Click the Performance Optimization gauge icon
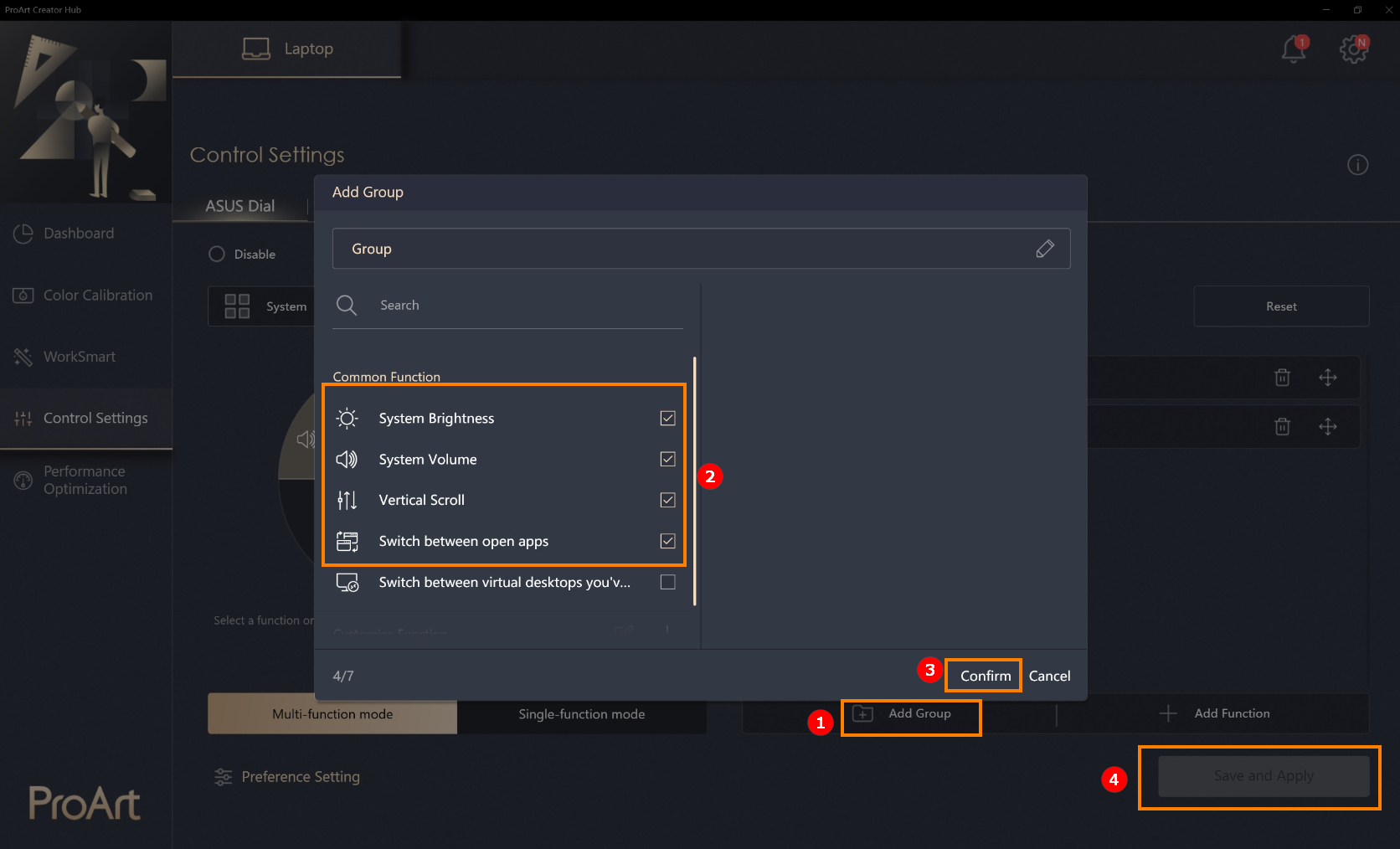The height and width of the screenshot is (849, 1400). 23,481
